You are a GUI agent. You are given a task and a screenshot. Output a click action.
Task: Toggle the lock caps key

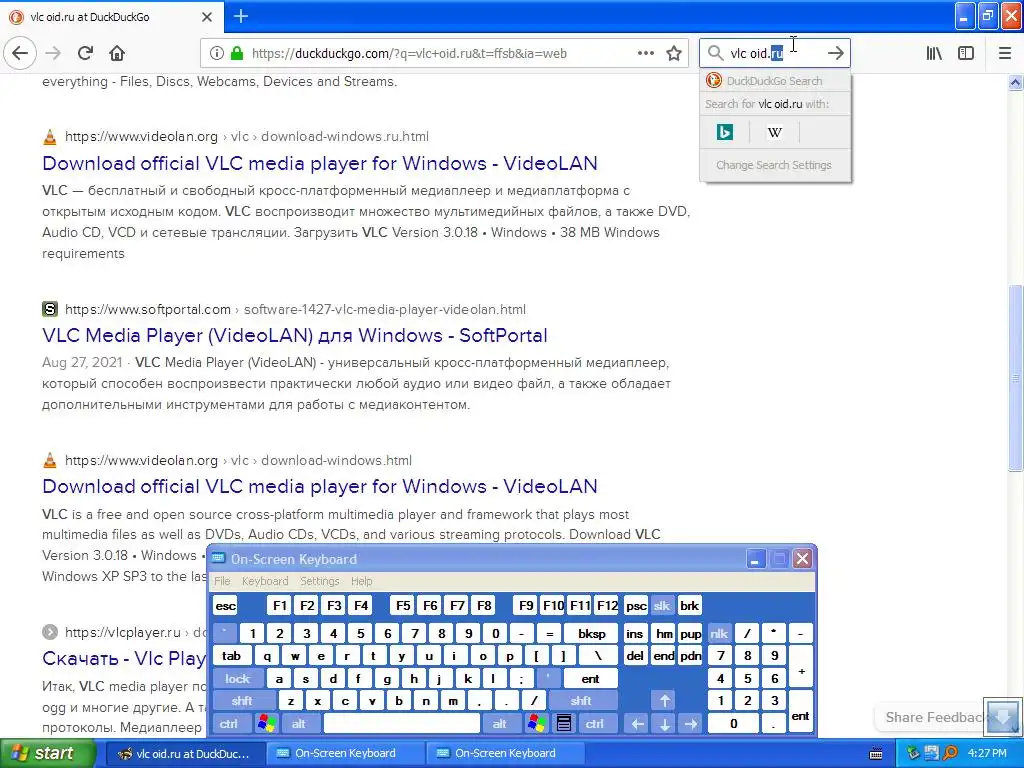click(x=238, y=679)
